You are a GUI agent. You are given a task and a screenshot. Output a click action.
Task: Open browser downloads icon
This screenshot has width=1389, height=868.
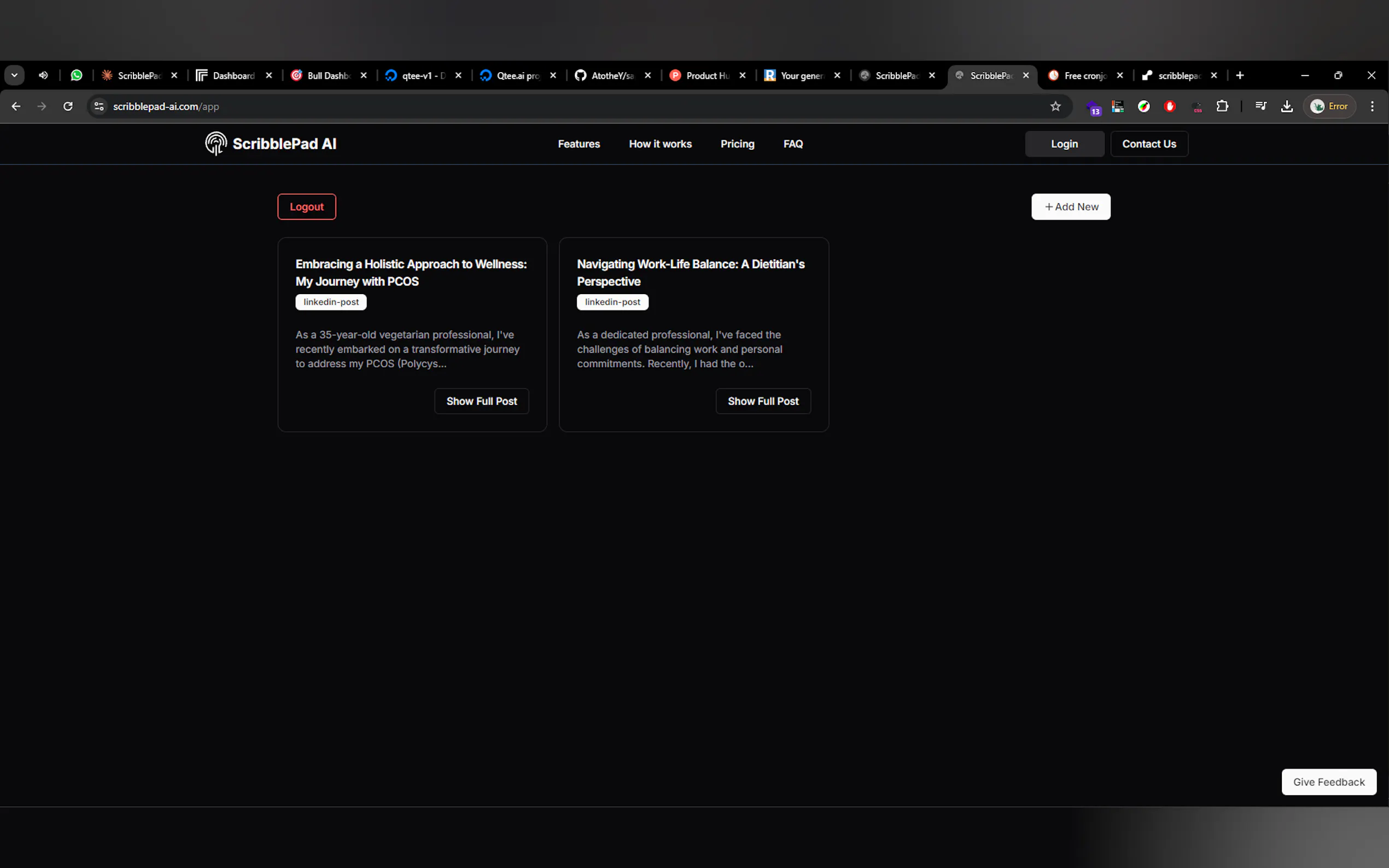pos(1287,106)
